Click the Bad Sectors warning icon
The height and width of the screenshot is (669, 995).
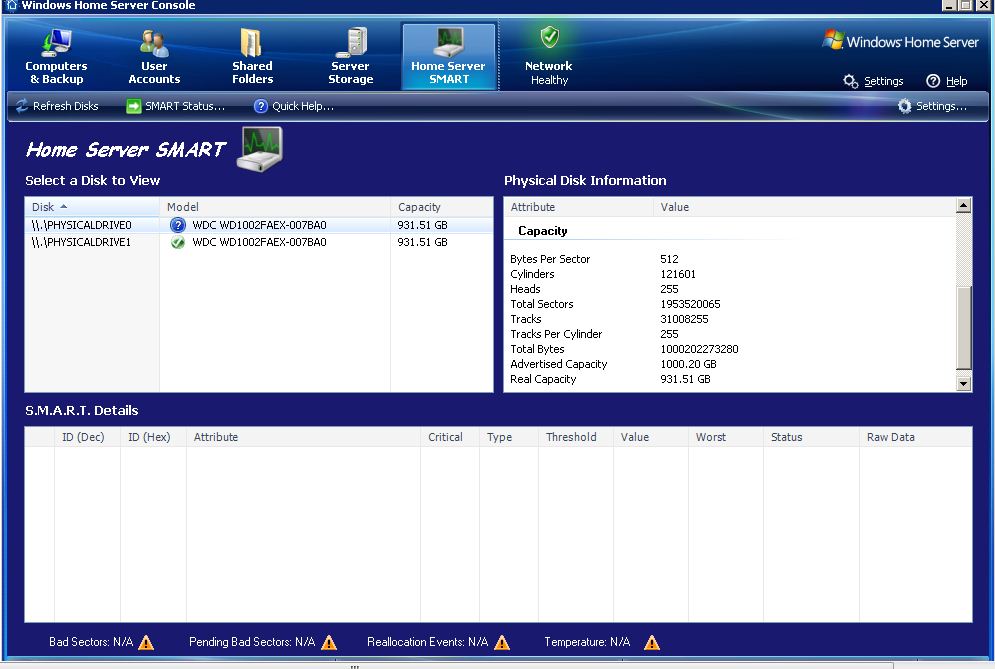coord(146,643)
